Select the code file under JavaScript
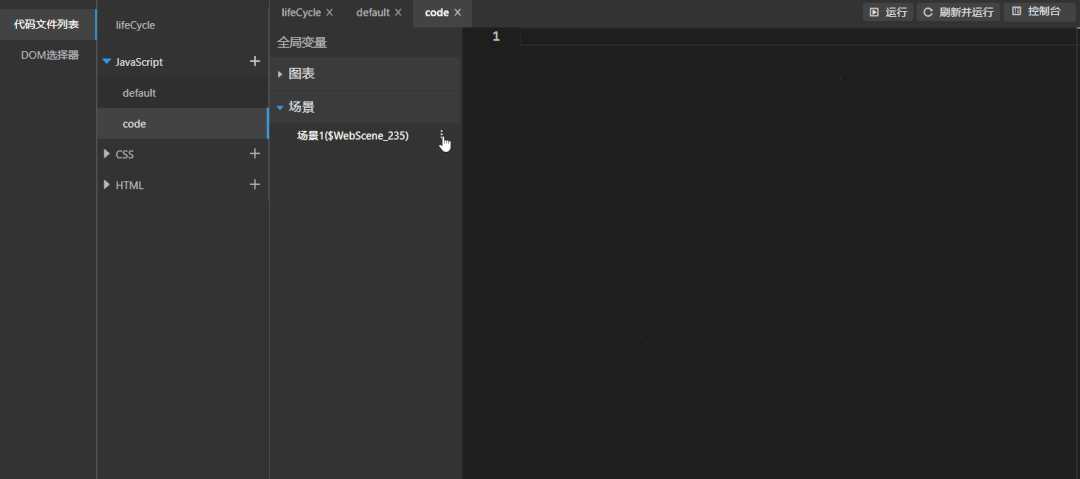Viewport: 1080px width, 479px height. point(183,123)
